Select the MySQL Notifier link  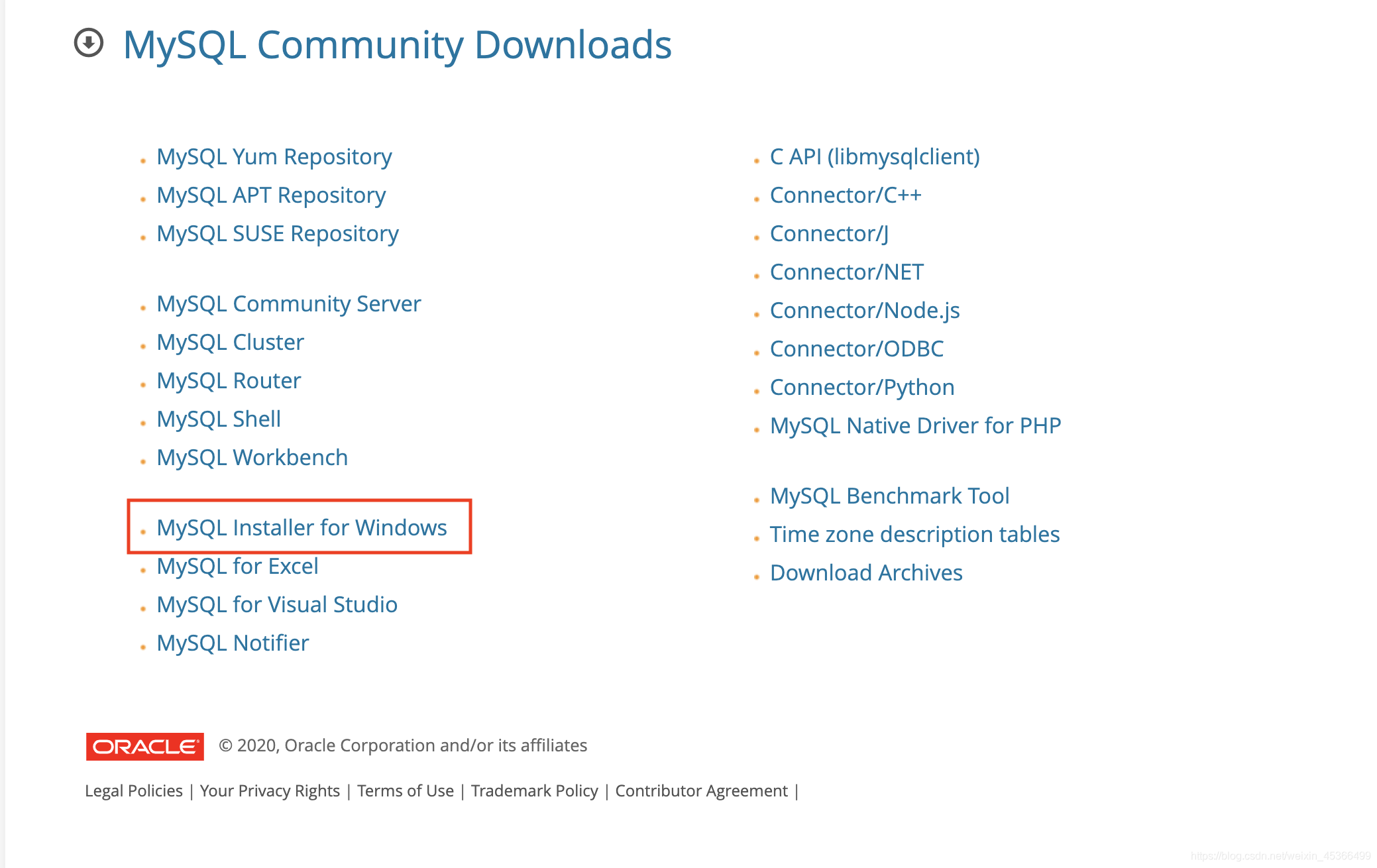point(233,643)
